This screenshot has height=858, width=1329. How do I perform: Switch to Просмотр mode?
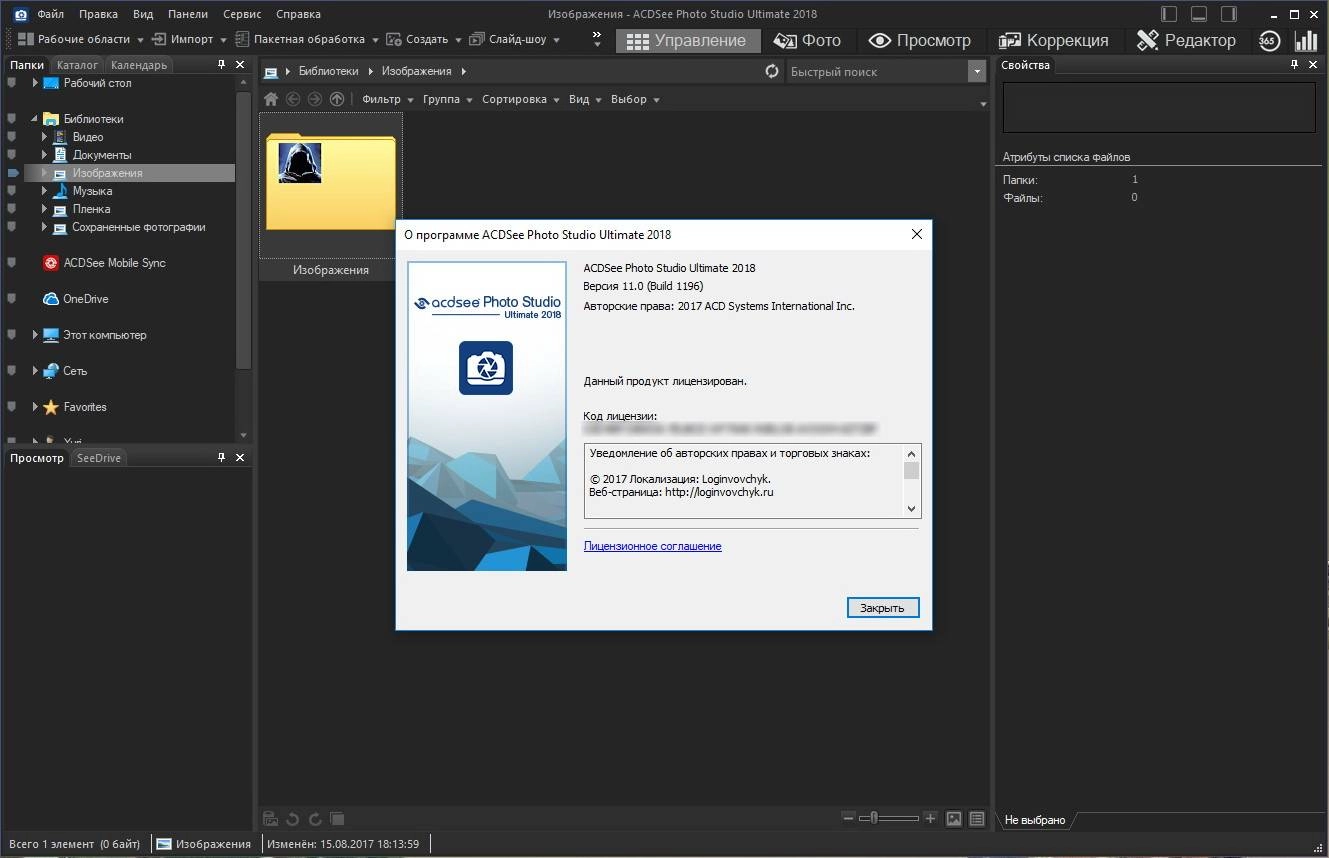(x=920, y=40)
